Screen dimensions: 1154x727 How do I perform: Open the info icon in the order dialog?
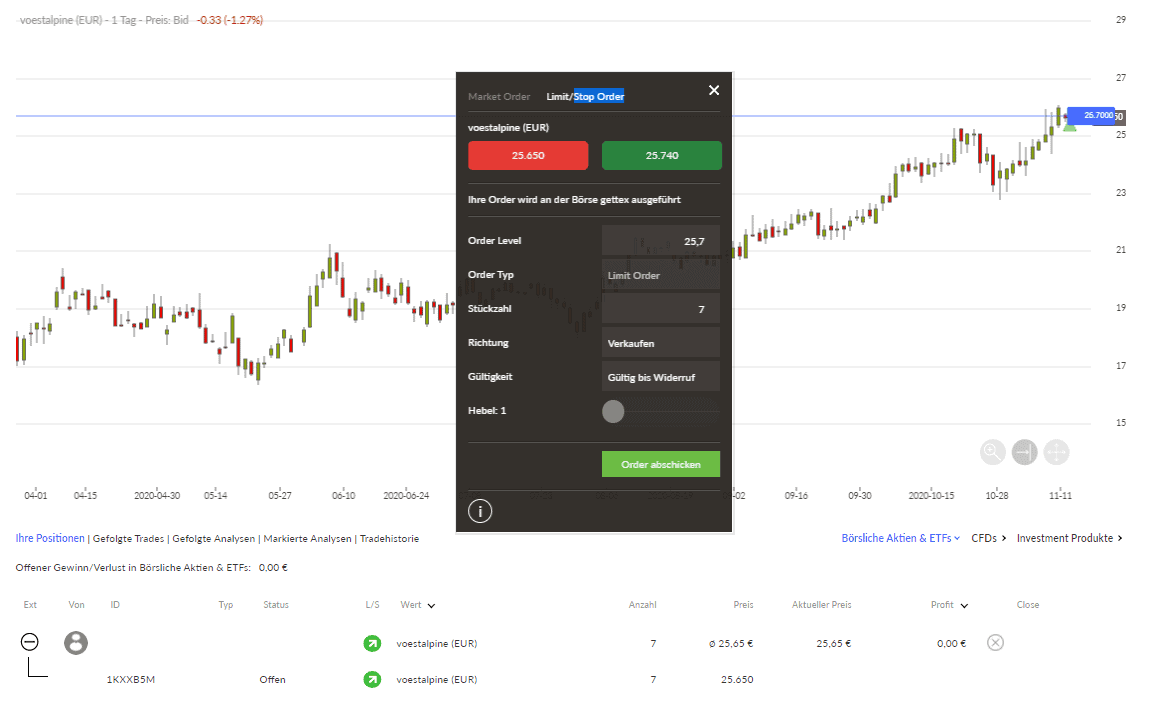480,511
